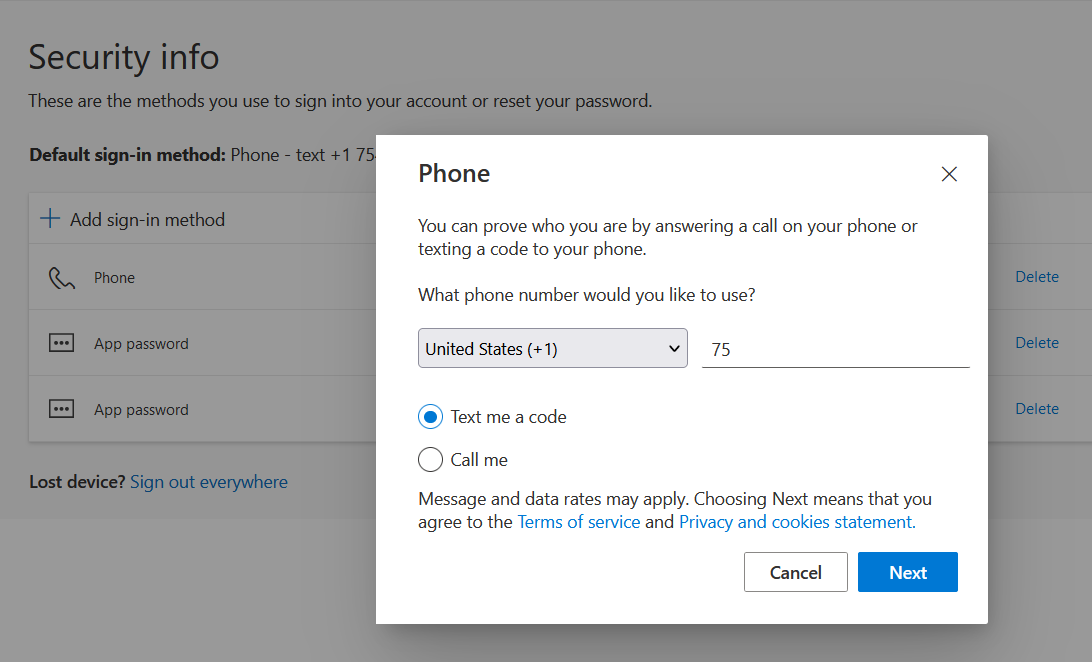This screenshot has height=662, width=1092.
Task: Delete the Phone sign-in method
Action: 1037,276
